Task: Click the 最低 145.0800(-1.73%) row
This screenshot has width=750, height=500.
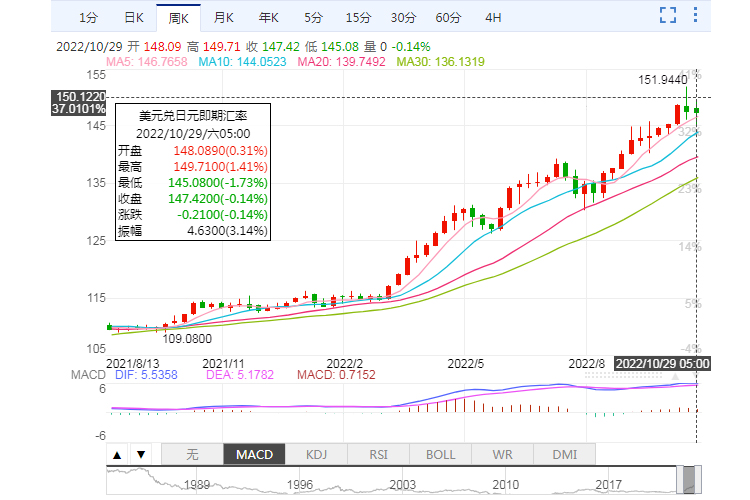Action: tap(193, 183)
